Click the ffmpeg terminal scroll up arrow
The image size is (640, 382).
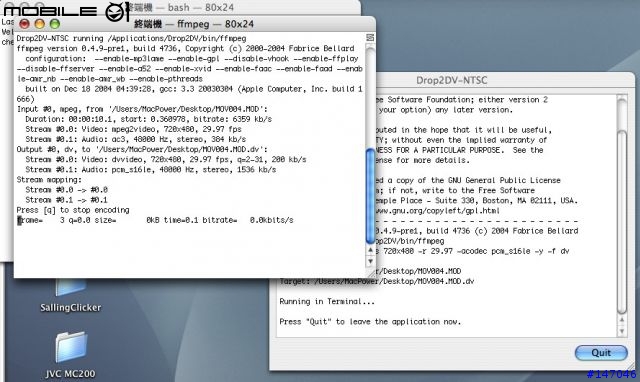click(x=370, y=250)
